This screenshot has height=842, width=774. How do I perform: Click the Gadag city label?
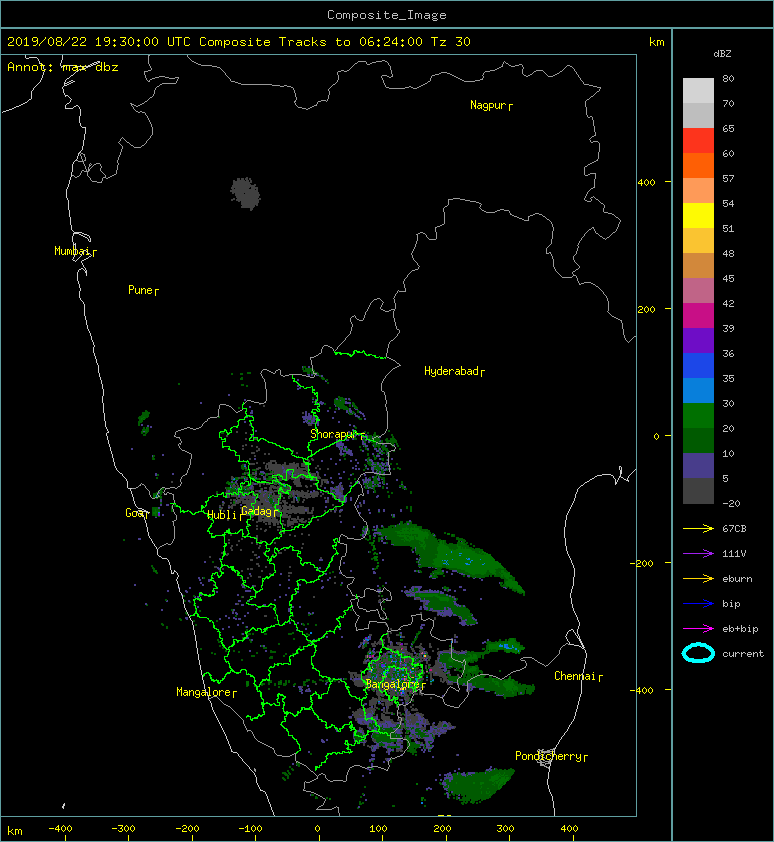pyautogui.click(x=257, y=511)
